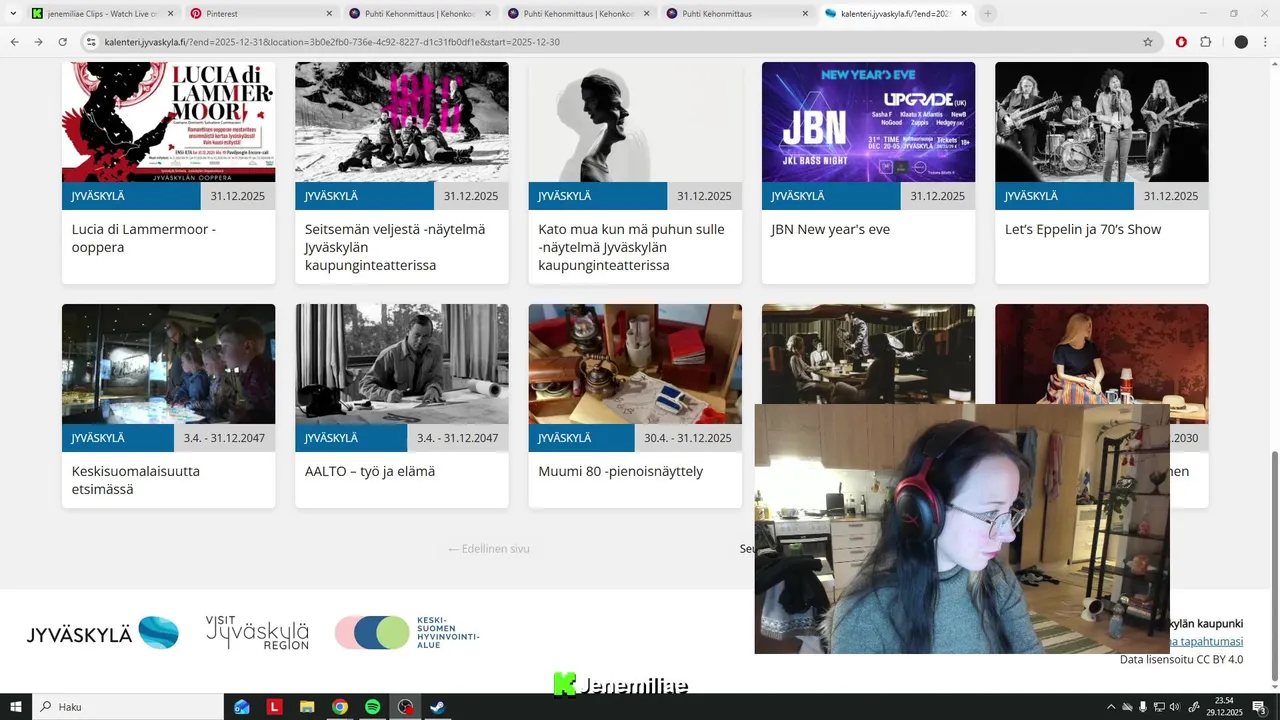Image resolution: width=1280 pixels, height=720 pixels.
Task: Open the red L app on the taskbar
Action: pyautogui.click(x=274, y=707)
